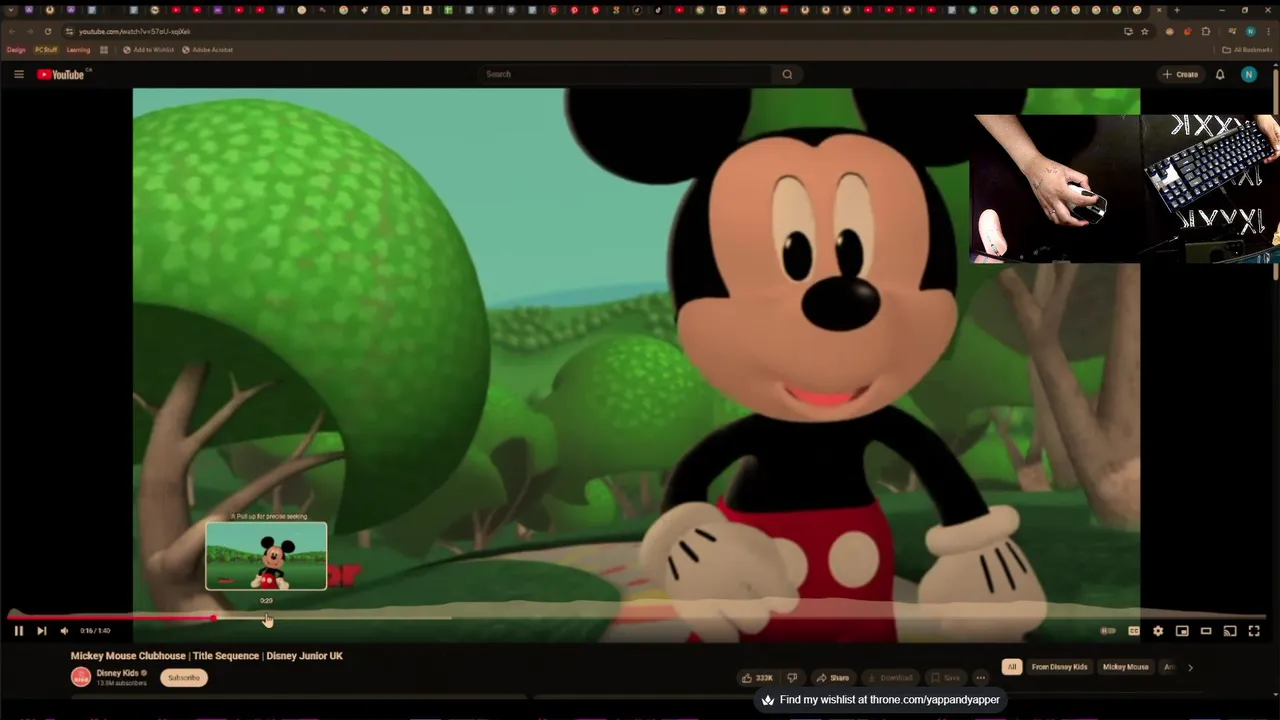Open more actions three-dot menu
This screenshot has height=720, width=1280.
980,678
